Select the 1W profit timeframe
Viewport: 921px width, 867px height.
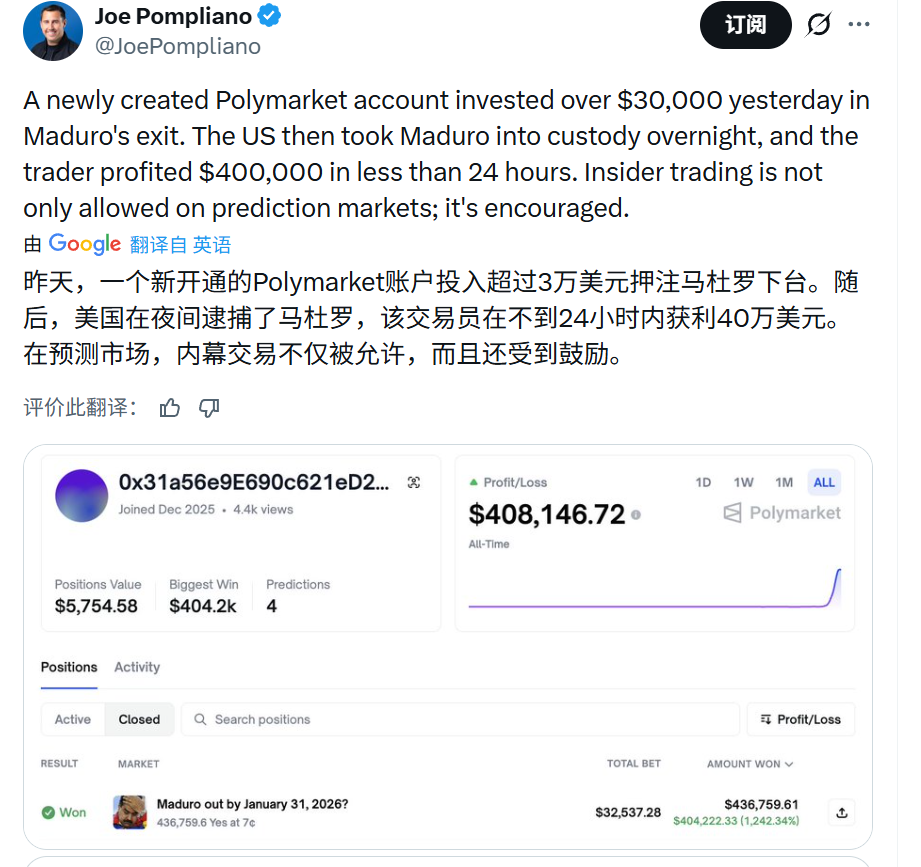[743, 482]
